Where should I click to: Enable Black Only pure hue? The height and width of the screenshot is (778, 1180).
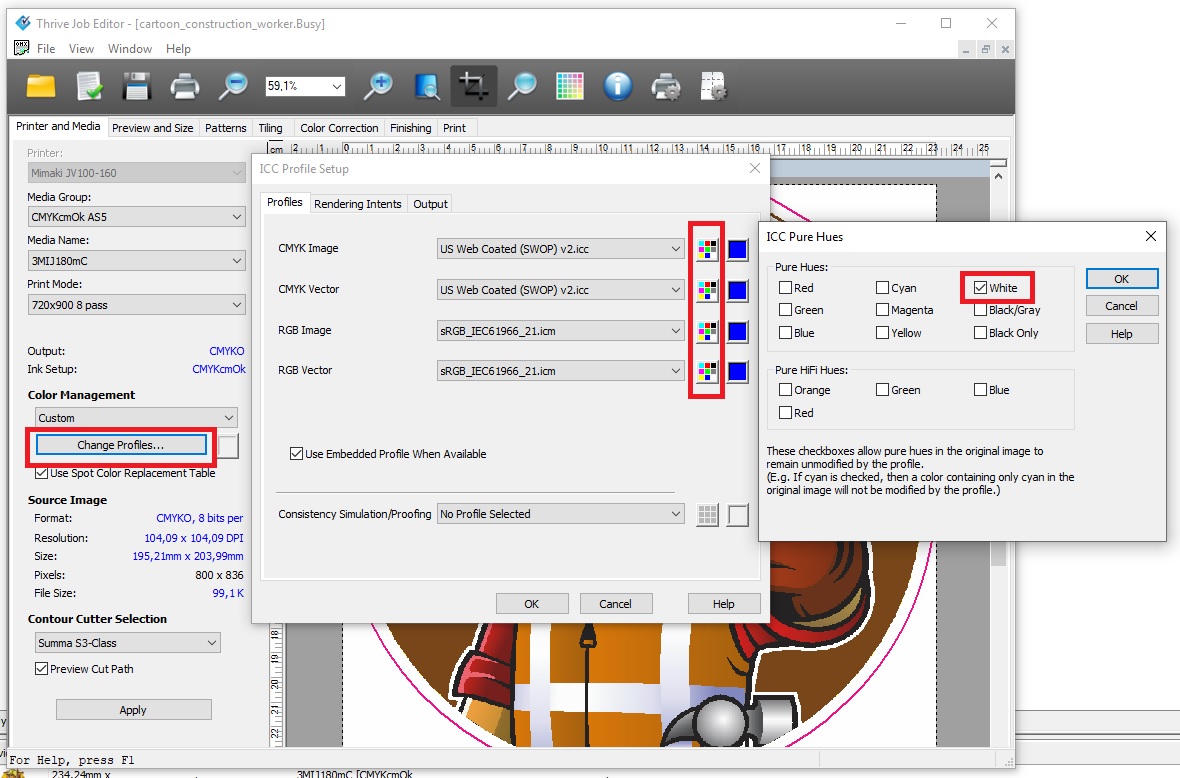pos(980,333)
